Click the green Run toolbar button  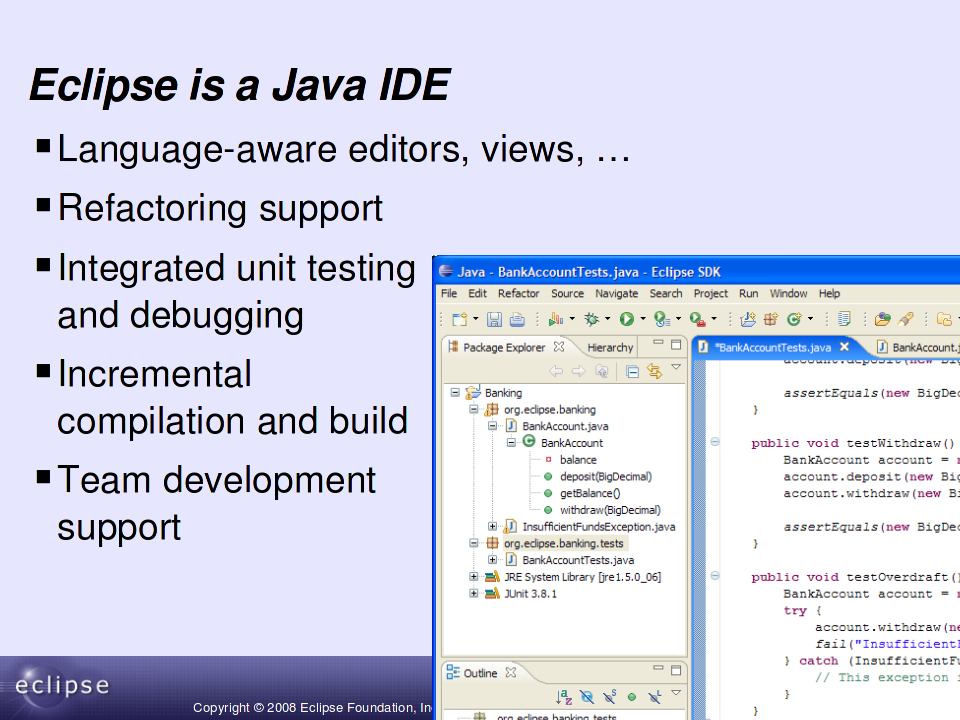[x=626, y=319]
